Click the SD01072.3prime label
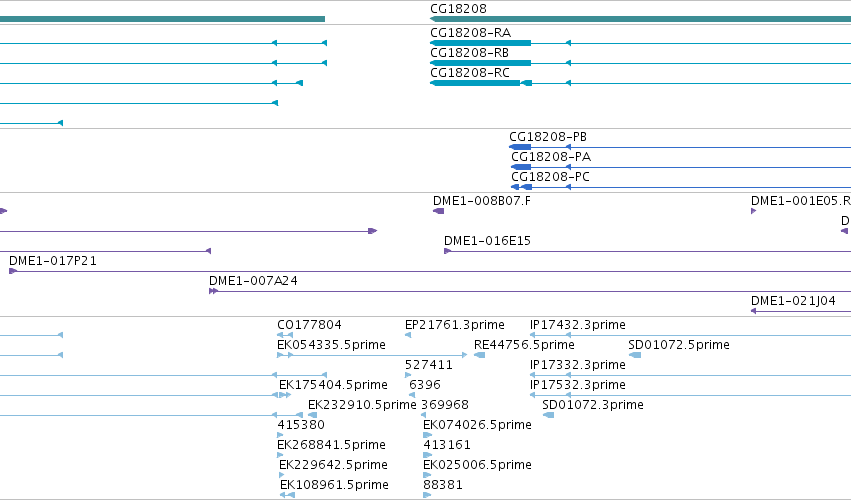The width and height of the screenshot is (851, 500). 593,406
